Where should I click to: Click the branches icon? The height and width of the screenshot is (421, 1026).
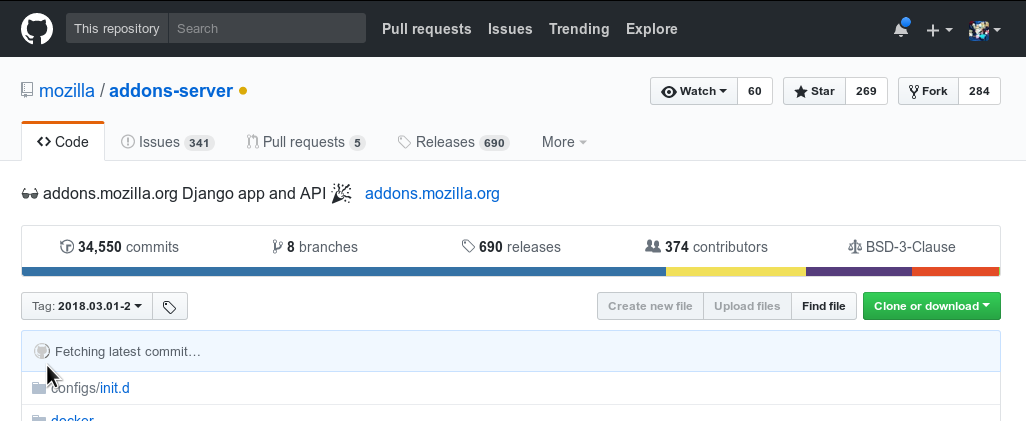click(x=277, y=247)
